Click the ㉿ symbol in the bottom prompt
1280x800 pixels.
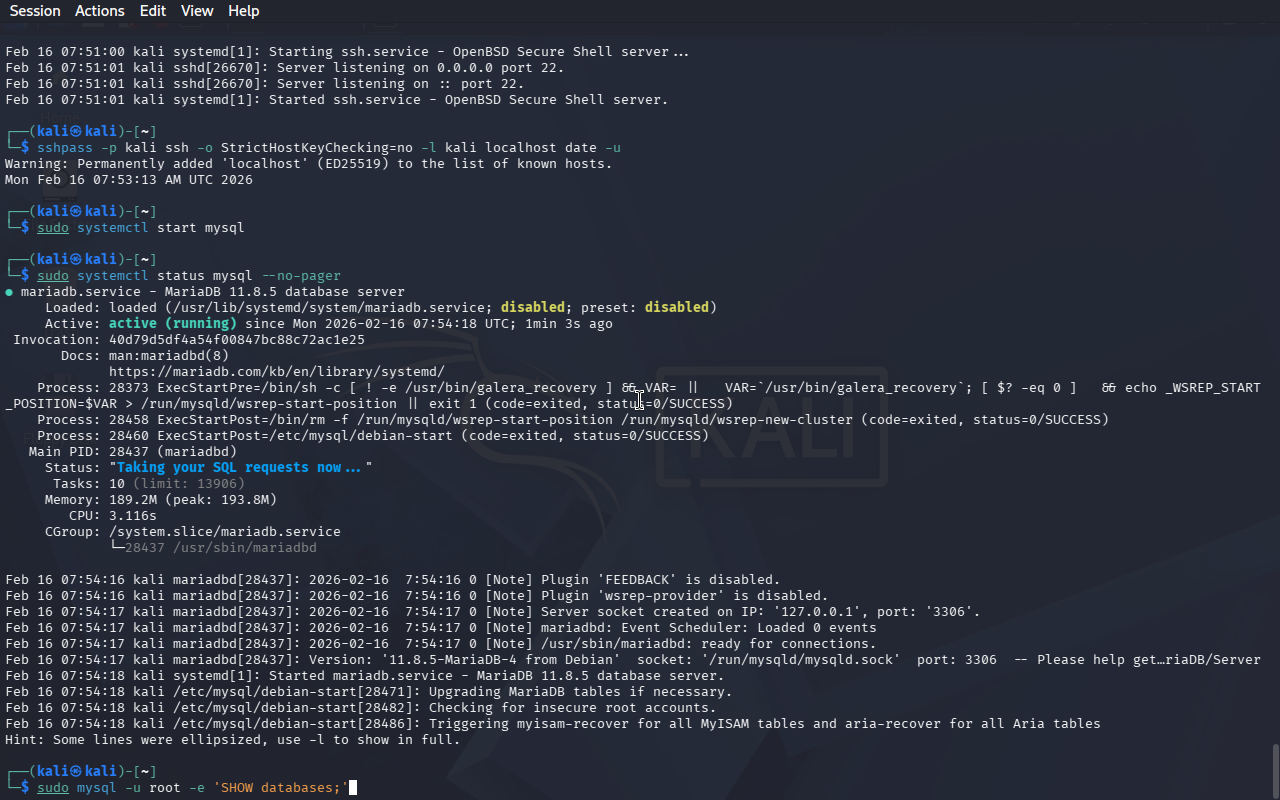(77, 771)
